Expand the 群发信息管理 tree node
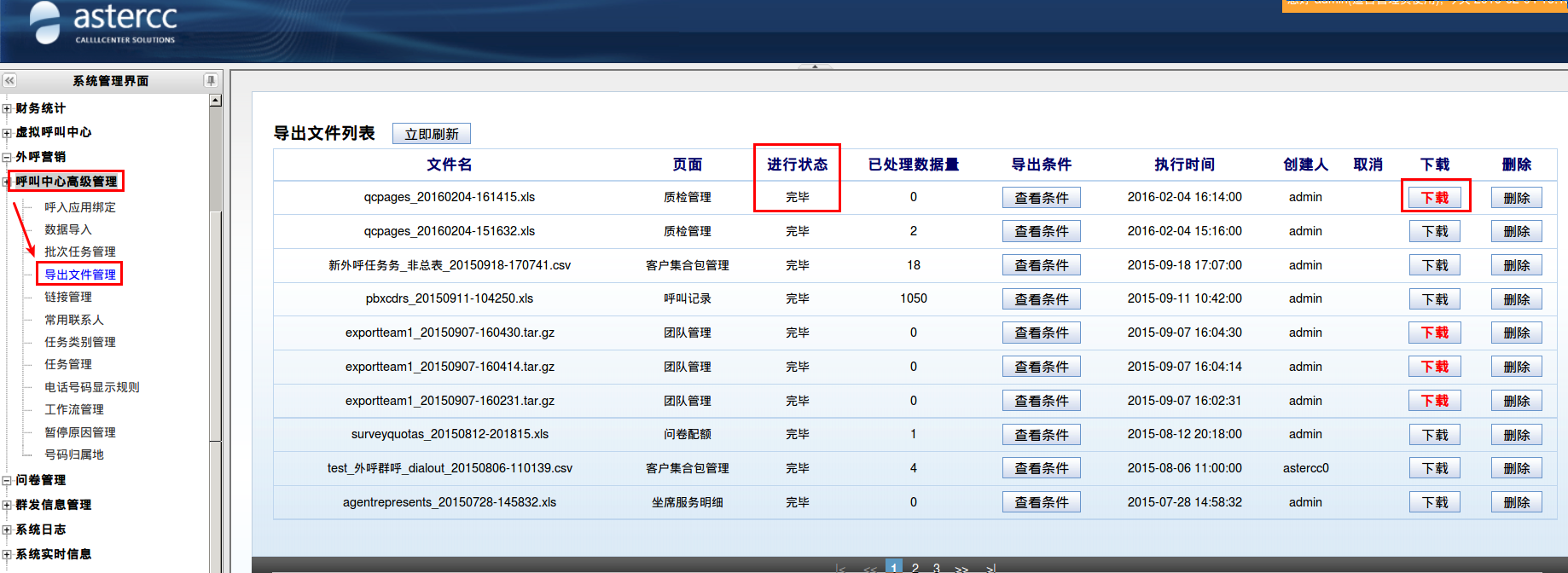The image size is (1568, 573). (7, 506)
